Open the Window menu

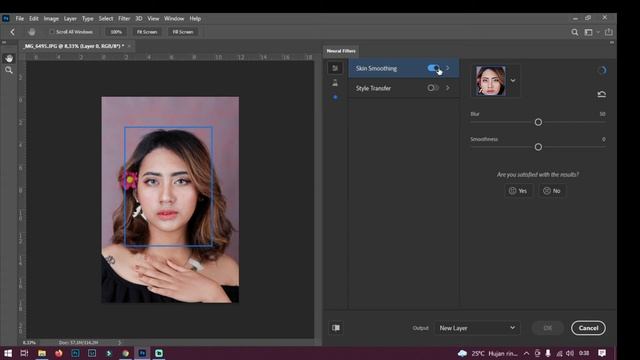(174, 18)
